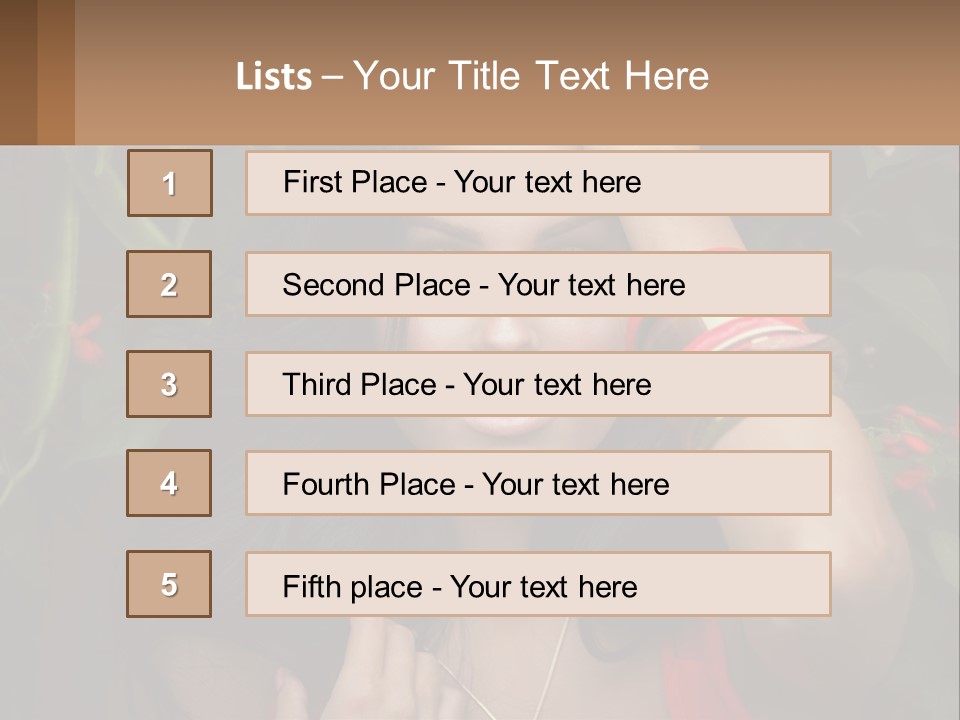Click the number 1 box

pyautogui.click(x=170, y=183)
